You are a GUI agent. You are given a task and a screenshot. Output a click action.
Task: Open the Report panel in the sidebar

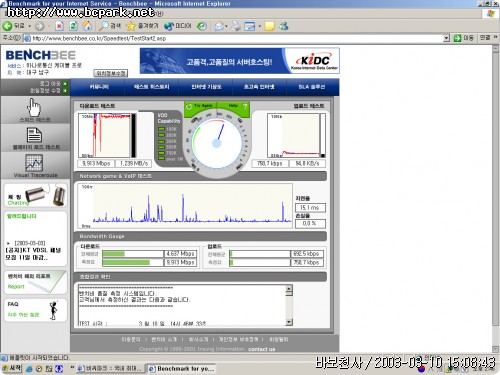pos(35,282)
